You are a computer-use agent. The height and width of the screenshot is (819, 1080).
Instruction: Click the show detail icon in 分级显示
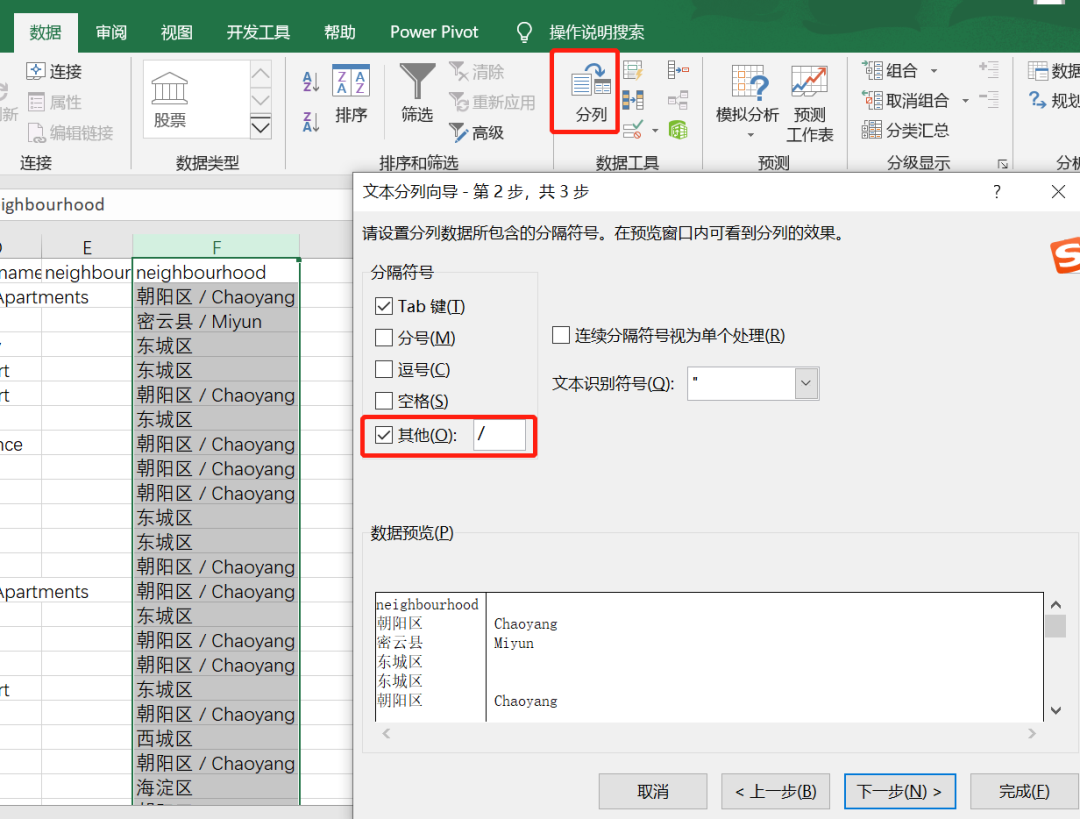pos(989,70)
